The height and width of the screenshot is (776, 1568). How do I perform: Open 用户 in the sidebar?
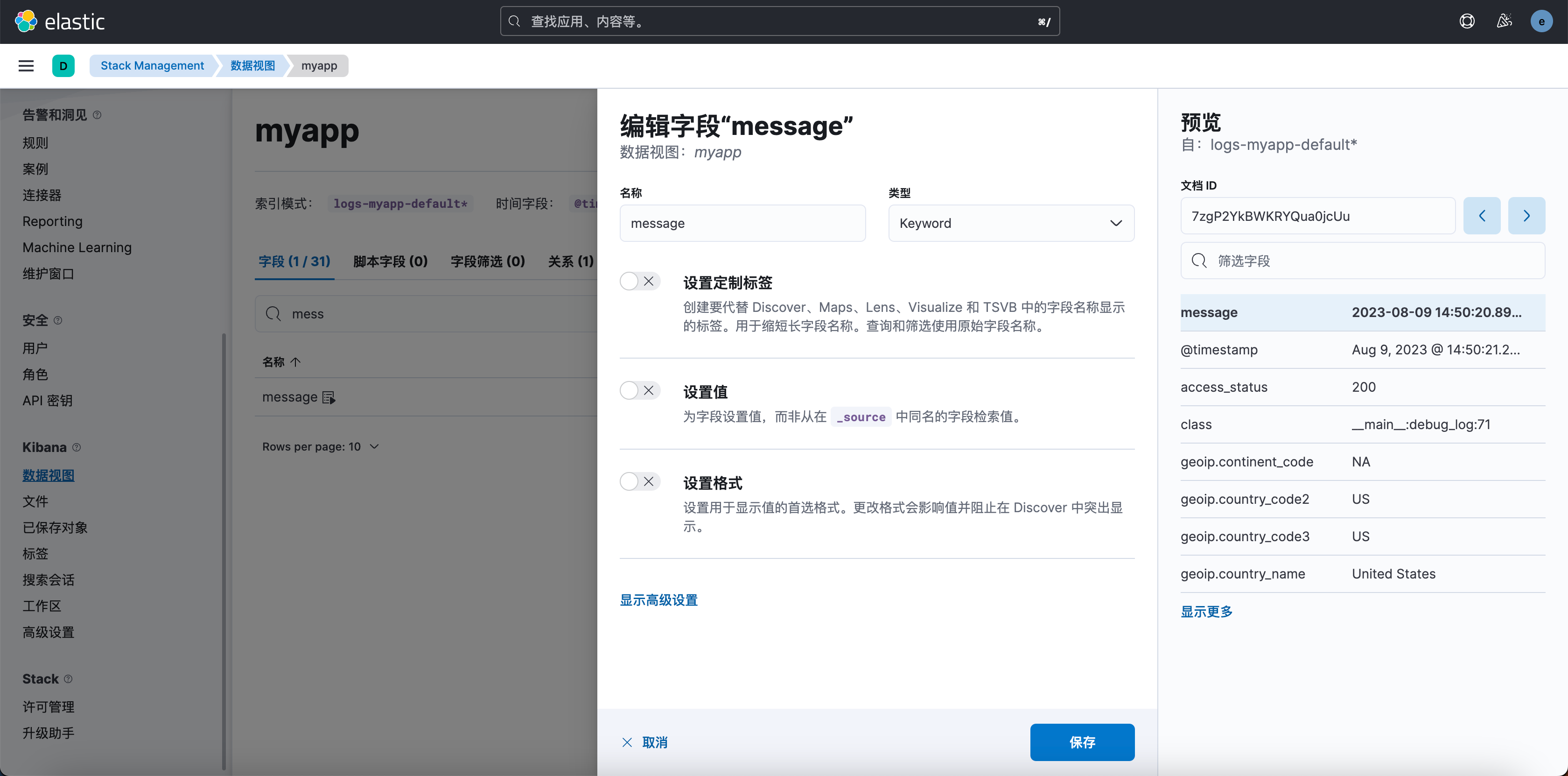(35, 348)
